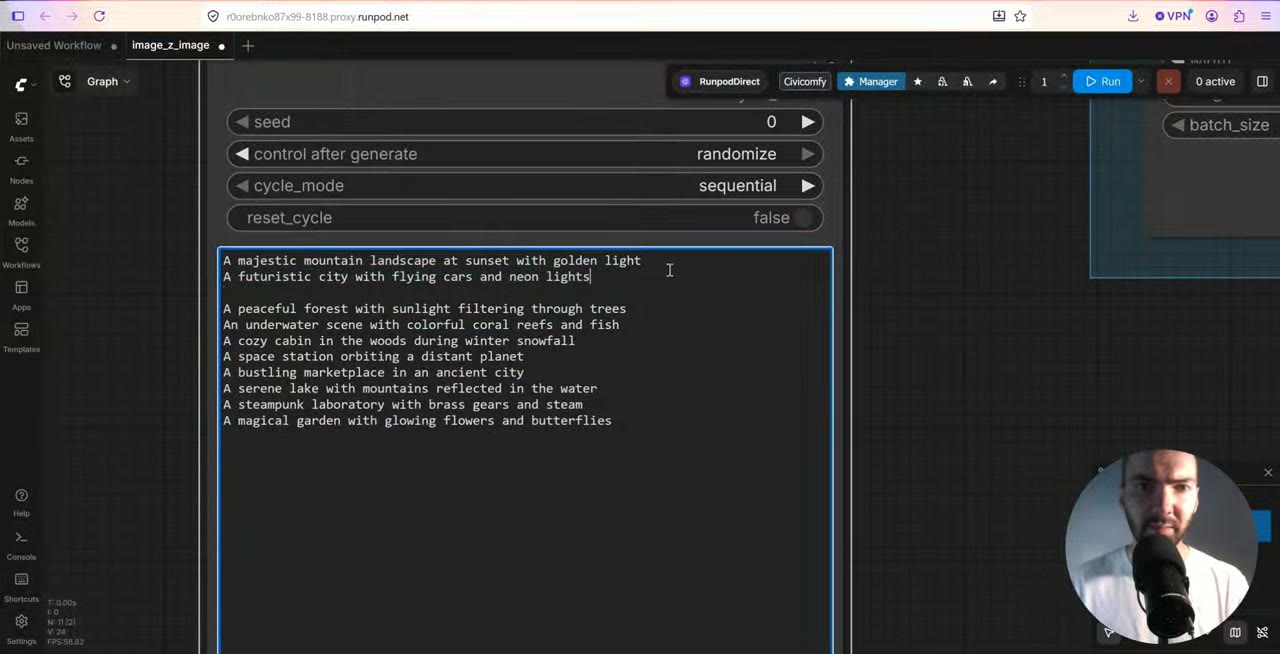Open the Graph dropdown
This screenshot has width=1280, height=654.
pyautogui.click(x=108, y=82)
